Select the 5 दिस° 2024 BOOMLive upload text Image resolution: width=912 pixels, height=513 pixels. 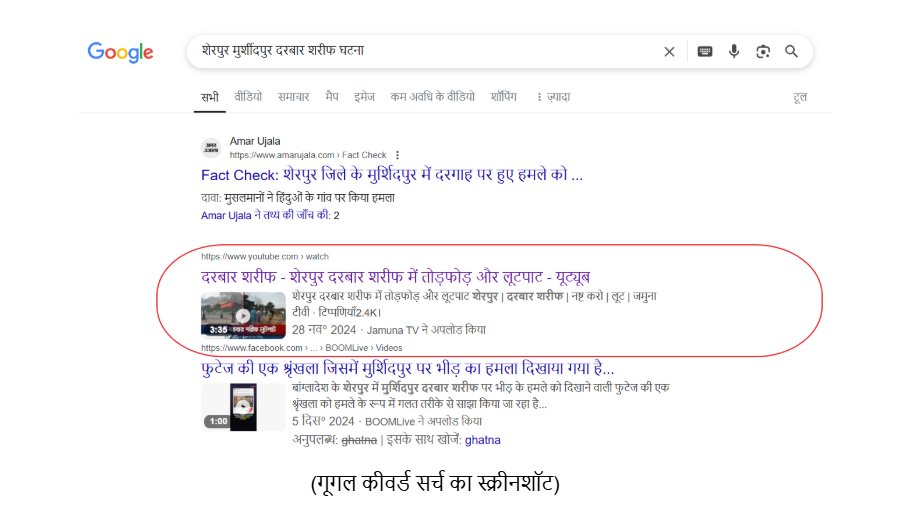387,421
